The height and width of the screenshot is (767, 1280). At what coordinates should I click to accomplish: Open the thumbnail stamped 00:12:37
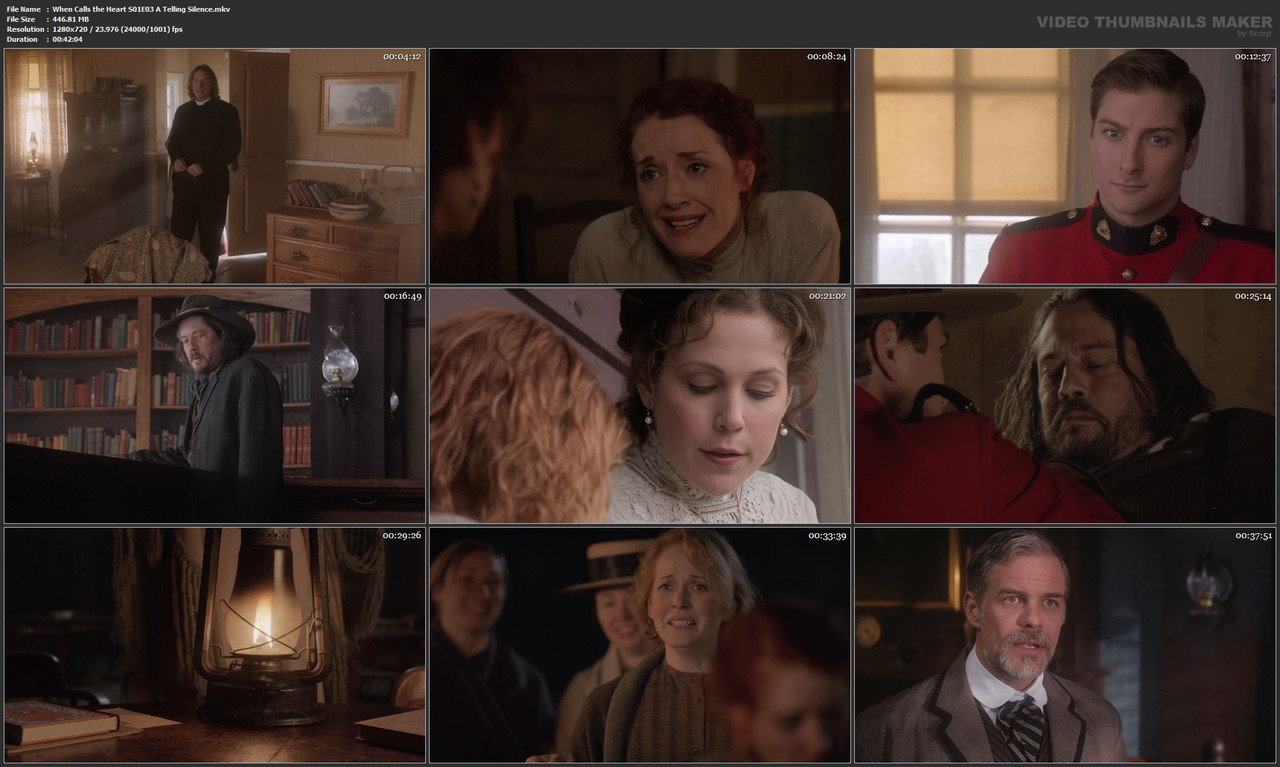[x=1065, y=166]
